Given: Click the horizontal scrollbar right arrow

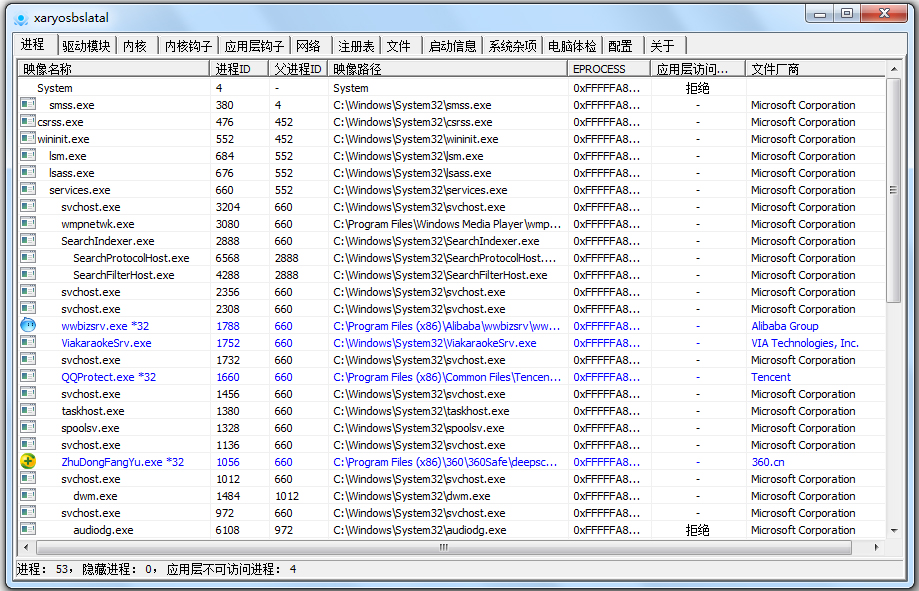Looking at the screenshot, I should pos(877,548).
